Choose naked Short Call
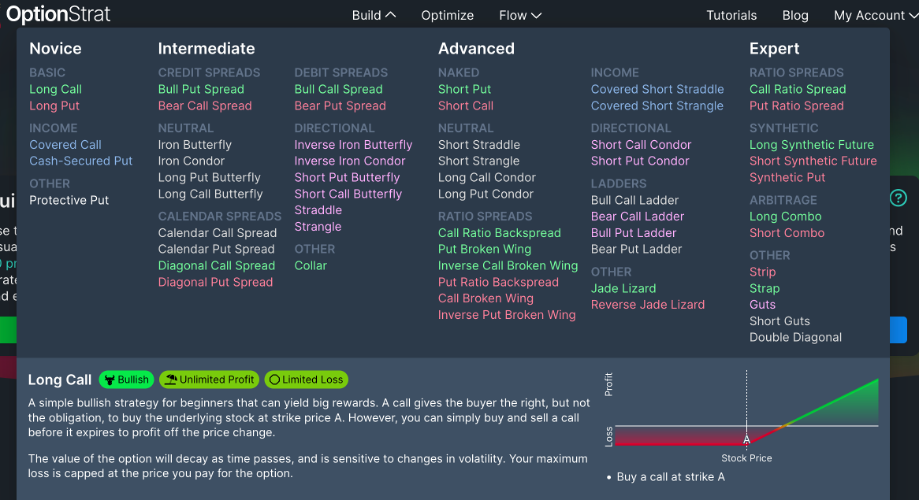 (x=466, y=106)
